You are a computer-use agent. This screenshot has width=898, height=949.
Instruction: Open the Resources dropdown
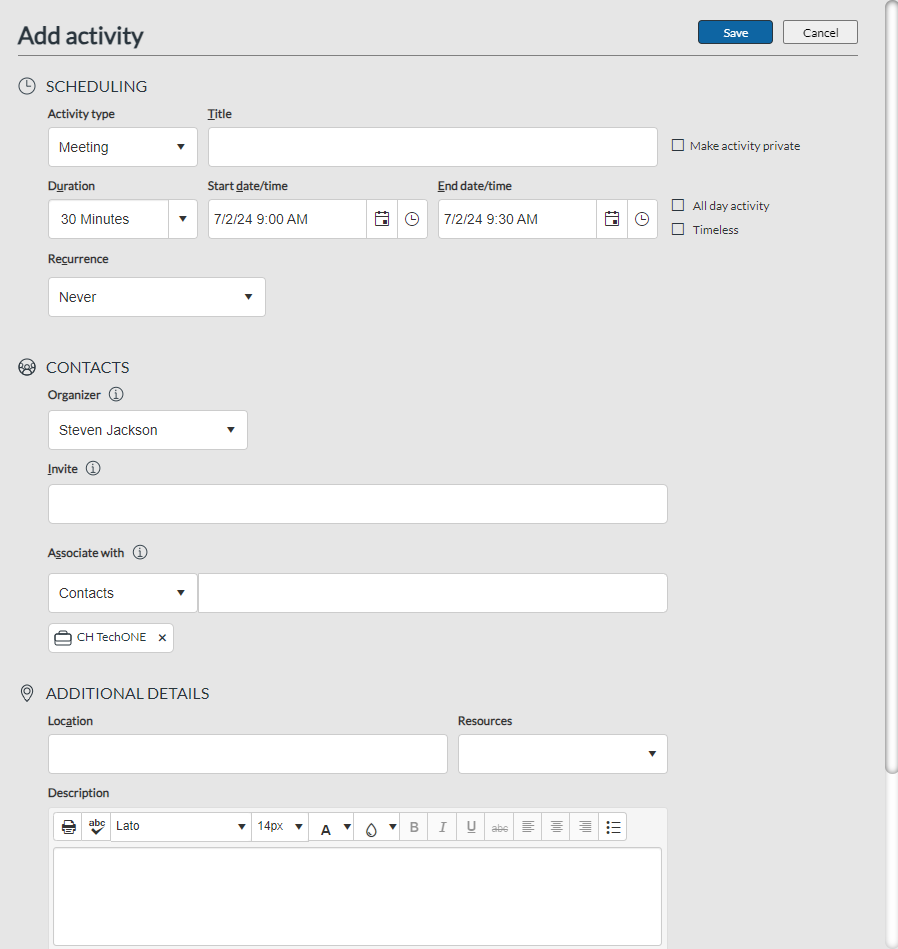652,753
